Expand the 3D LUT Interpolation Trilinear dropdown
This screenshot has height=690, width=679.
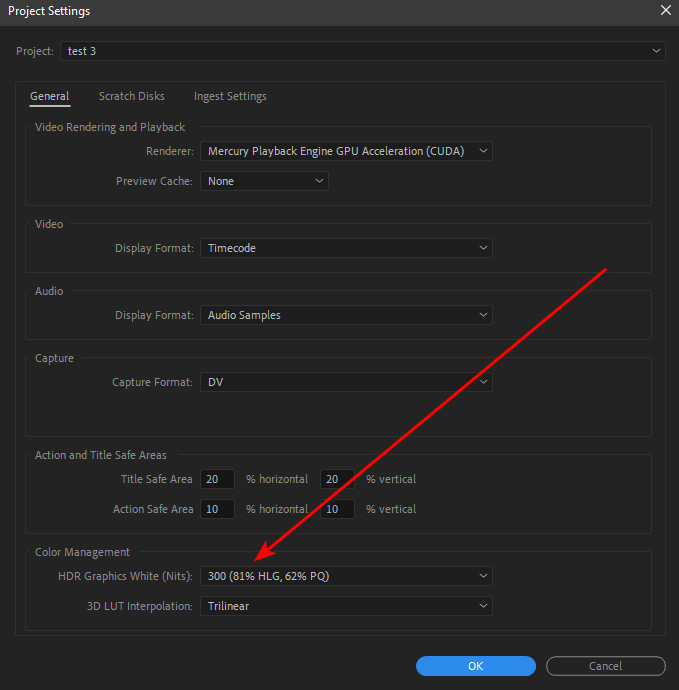pos(346,606)
